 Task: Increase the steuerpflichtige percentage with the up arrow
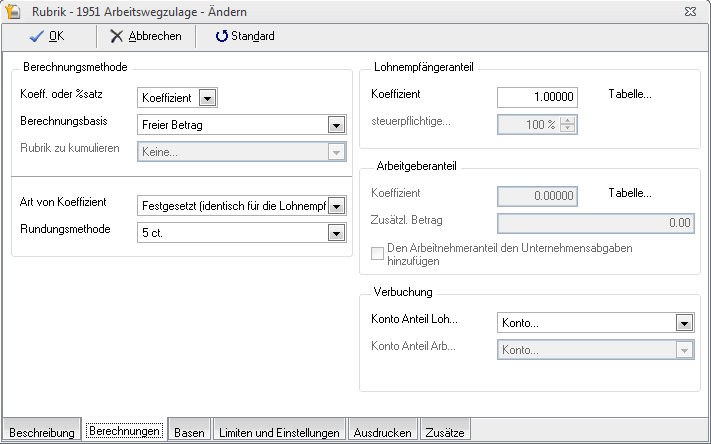(569, 121)
